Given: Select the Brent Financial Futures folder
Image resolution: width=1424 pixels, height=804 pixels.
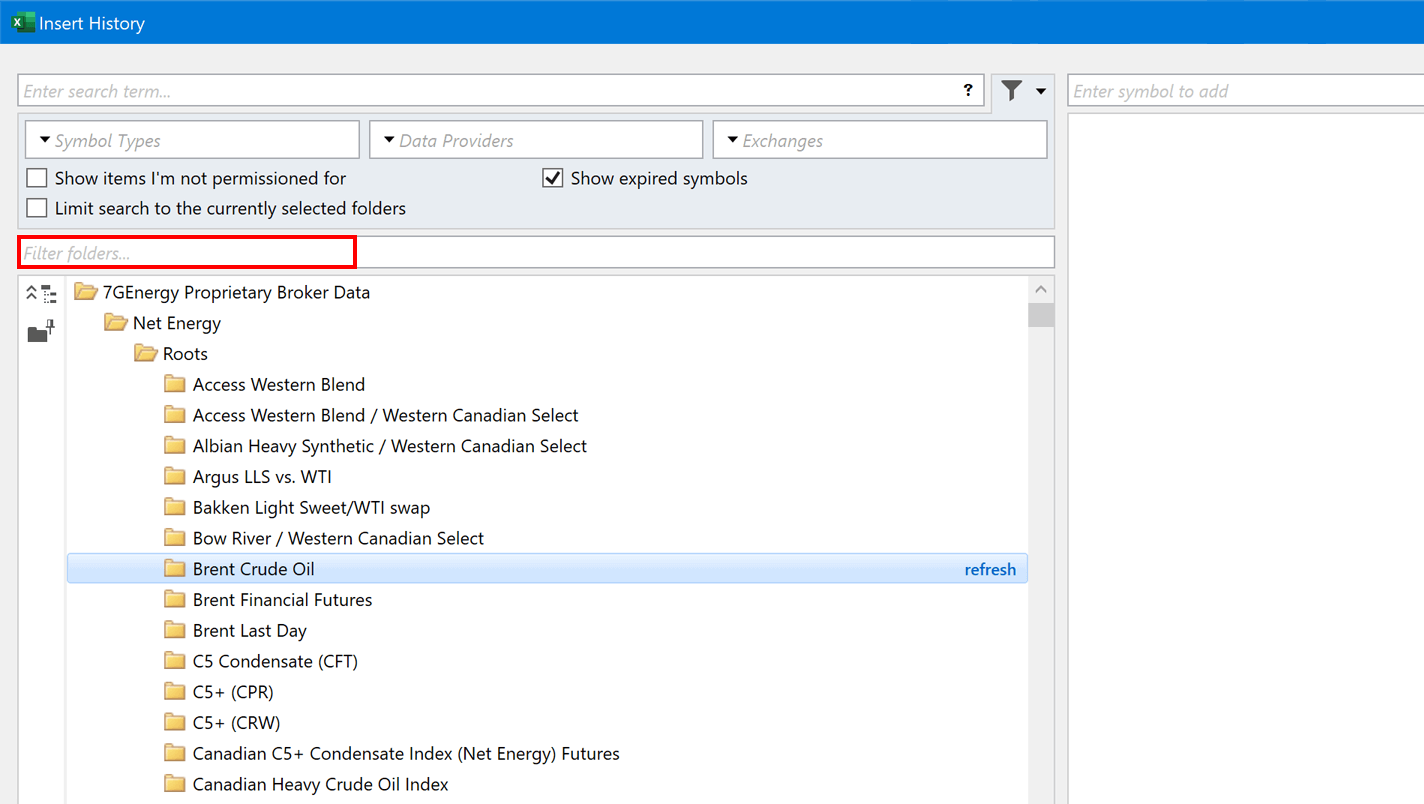Looking at the screenshot, I should point(282,600).
